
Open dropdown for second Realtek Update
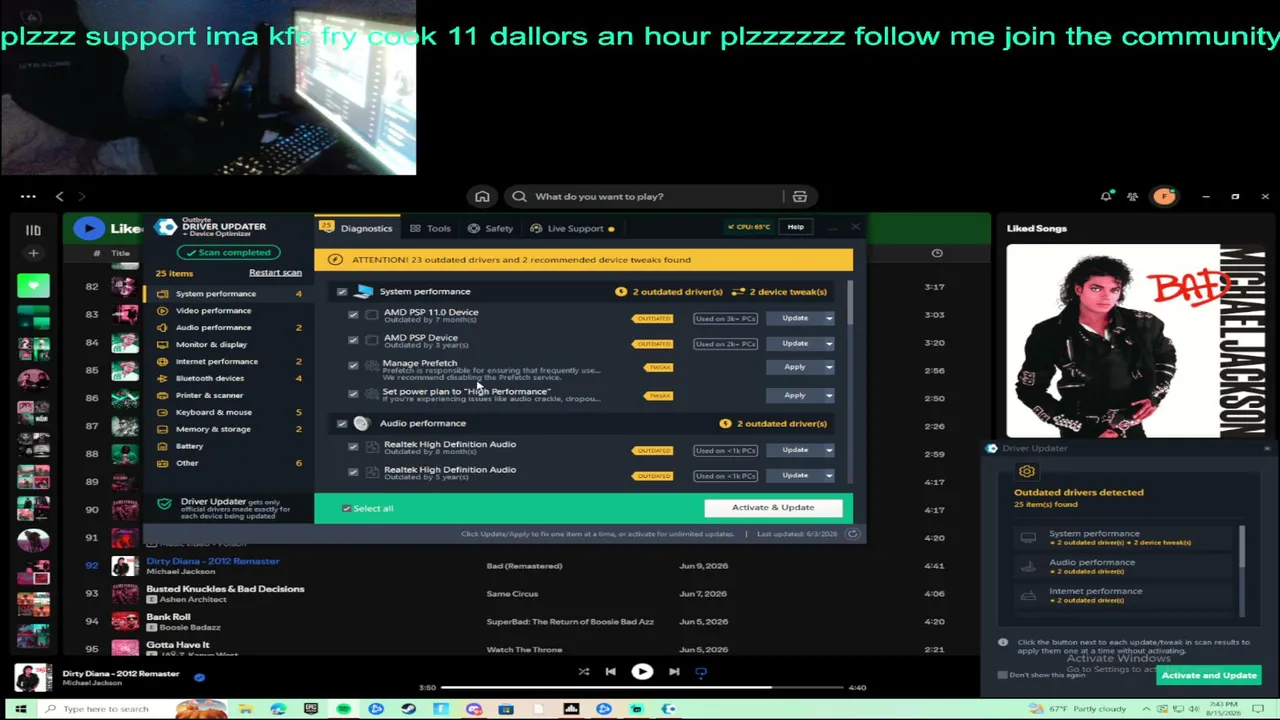click(x=829, y=476)
